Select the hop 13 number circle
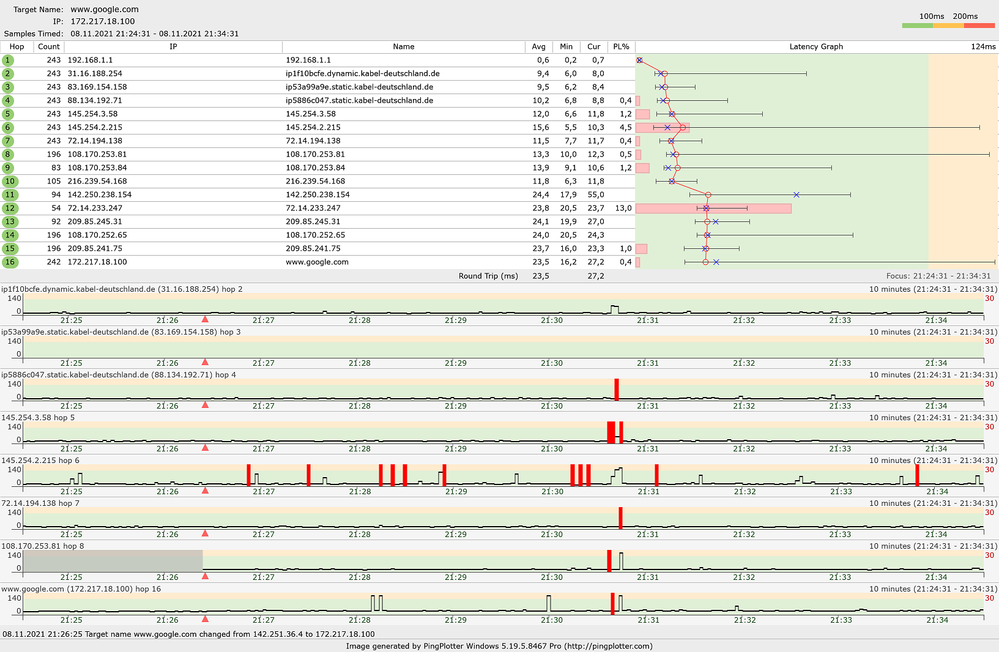999x652 pixels. point(10,222)
